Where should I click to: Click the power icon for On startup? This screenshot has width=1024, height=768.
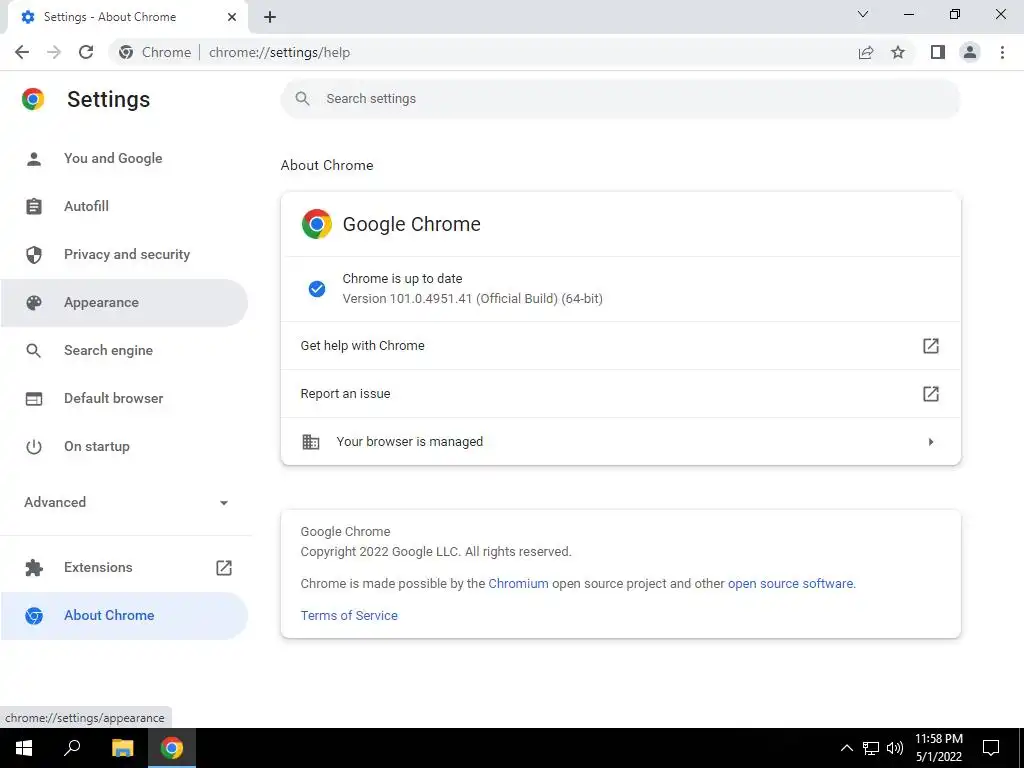tap(33, 447)
